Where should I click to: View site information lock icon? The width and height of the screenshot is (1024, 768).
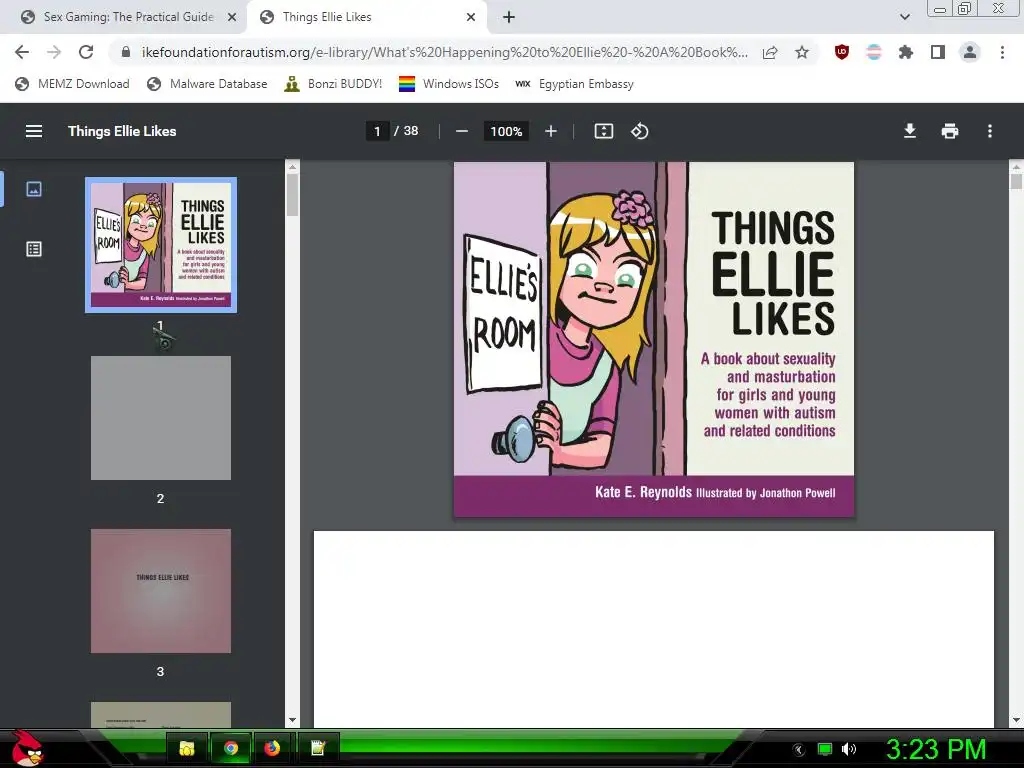(126, 52)
